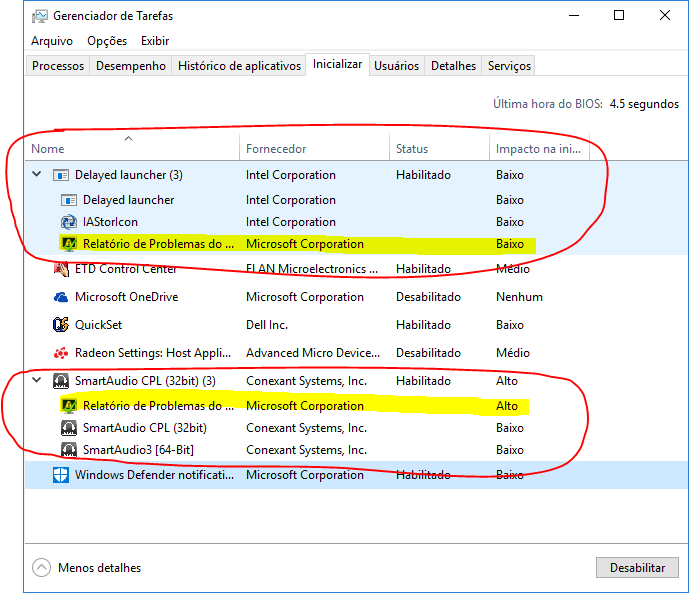This screenshot has height=593, width=689.
Task: Open the Serviços tab
Action: (x=509, y=66)
